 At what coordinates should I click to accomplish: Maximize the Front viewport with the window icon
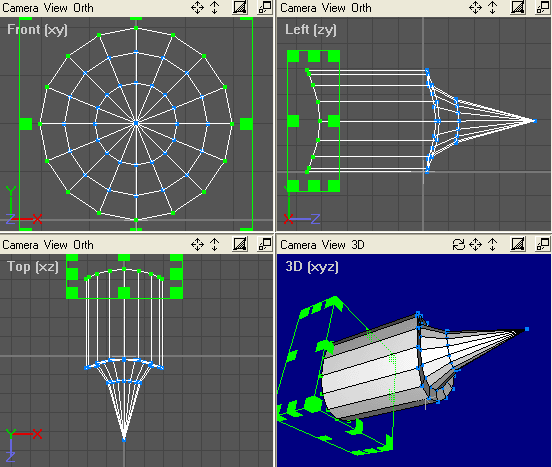[x=265, y=7]
